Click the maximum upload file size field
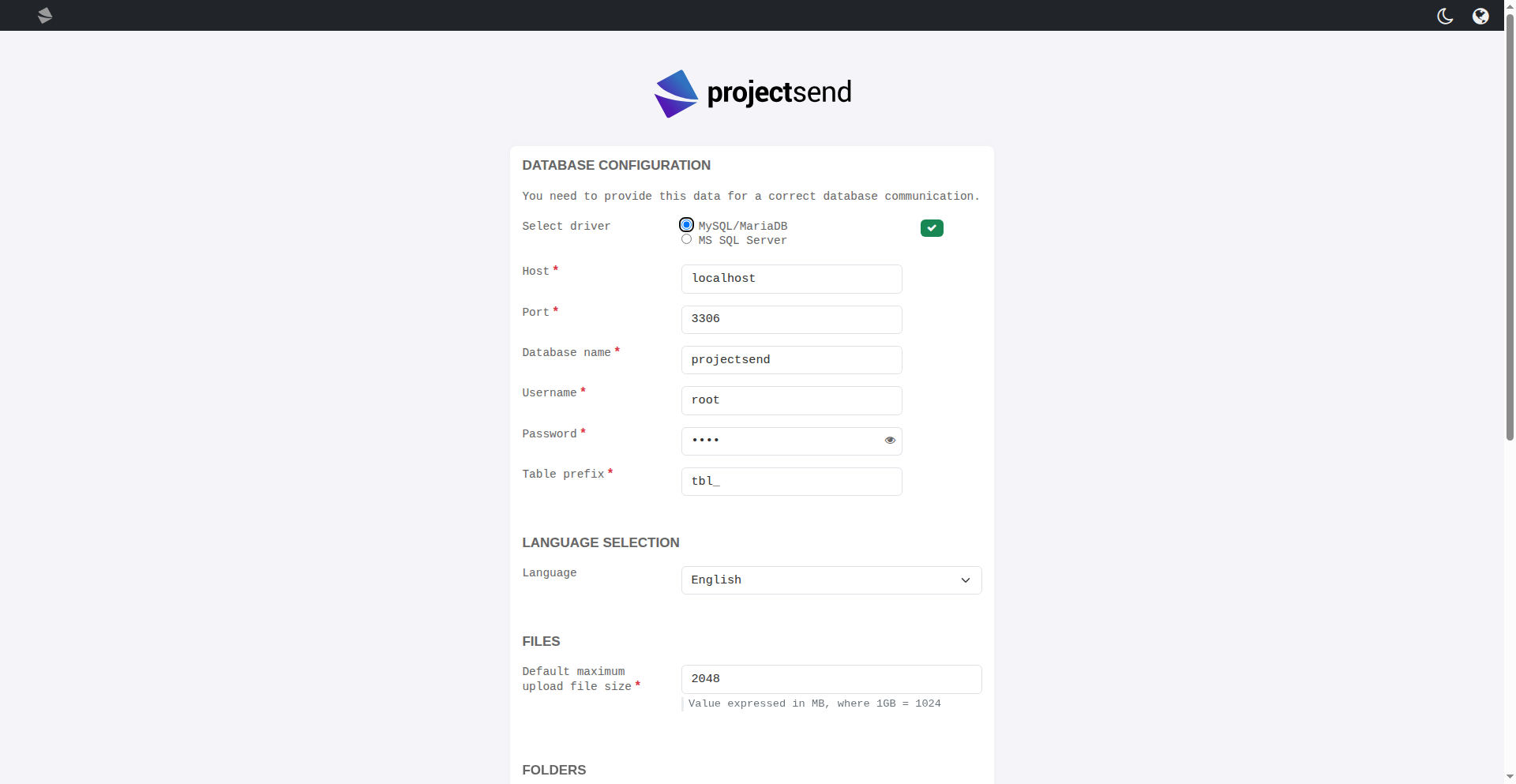 point(831,679)
